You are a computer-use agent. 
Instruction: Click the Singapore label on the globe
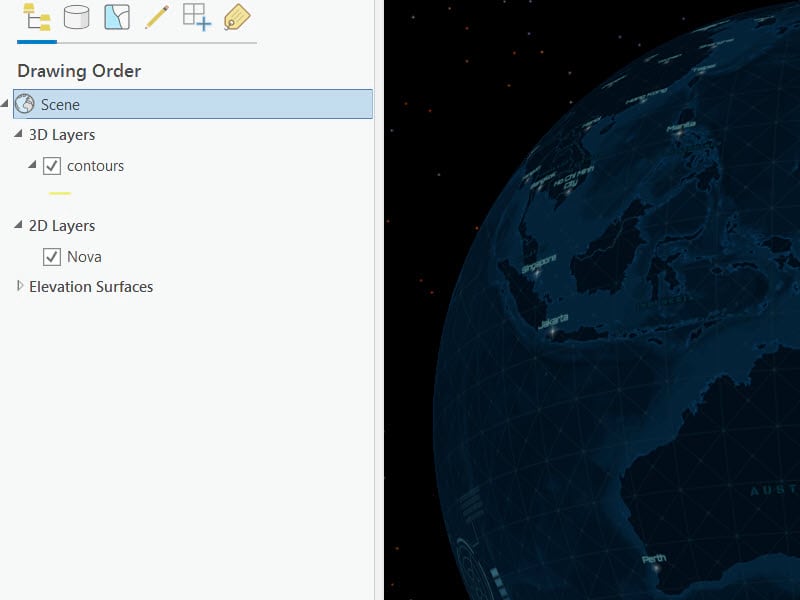click(539, 264)
